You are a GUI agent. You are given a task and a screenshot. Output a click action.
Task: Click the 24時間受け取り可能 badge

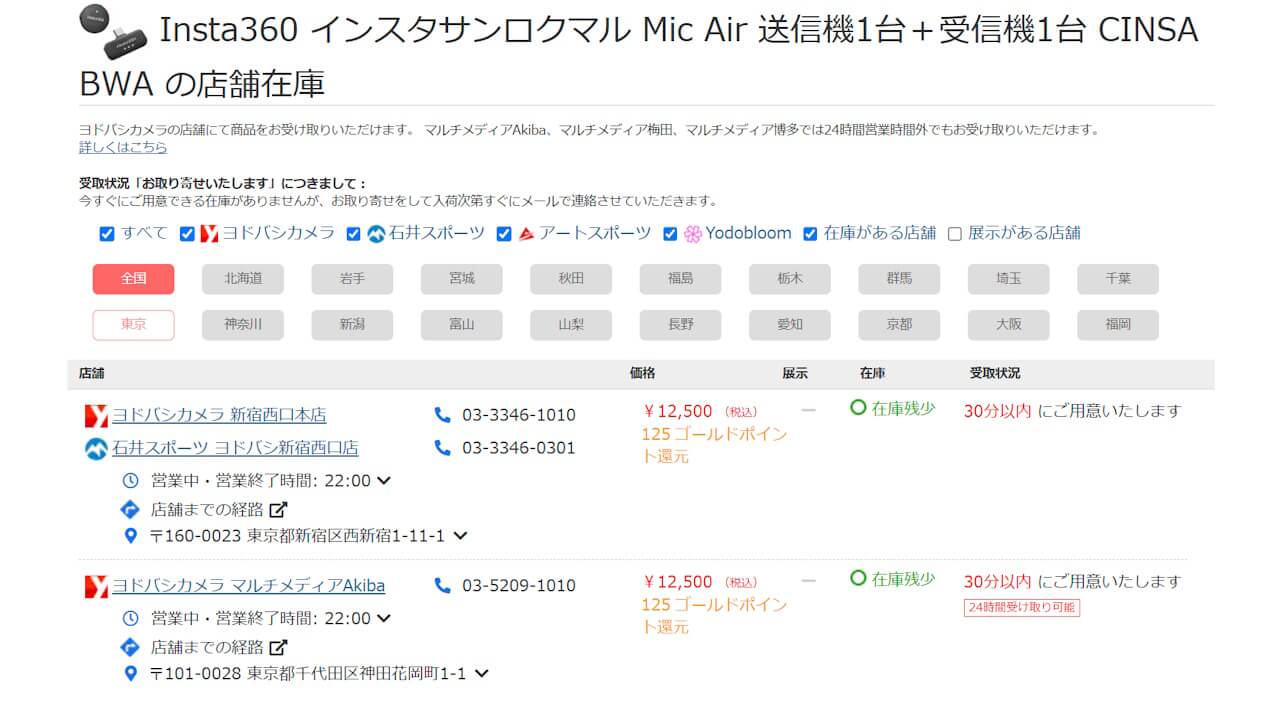coord(1022,607)
